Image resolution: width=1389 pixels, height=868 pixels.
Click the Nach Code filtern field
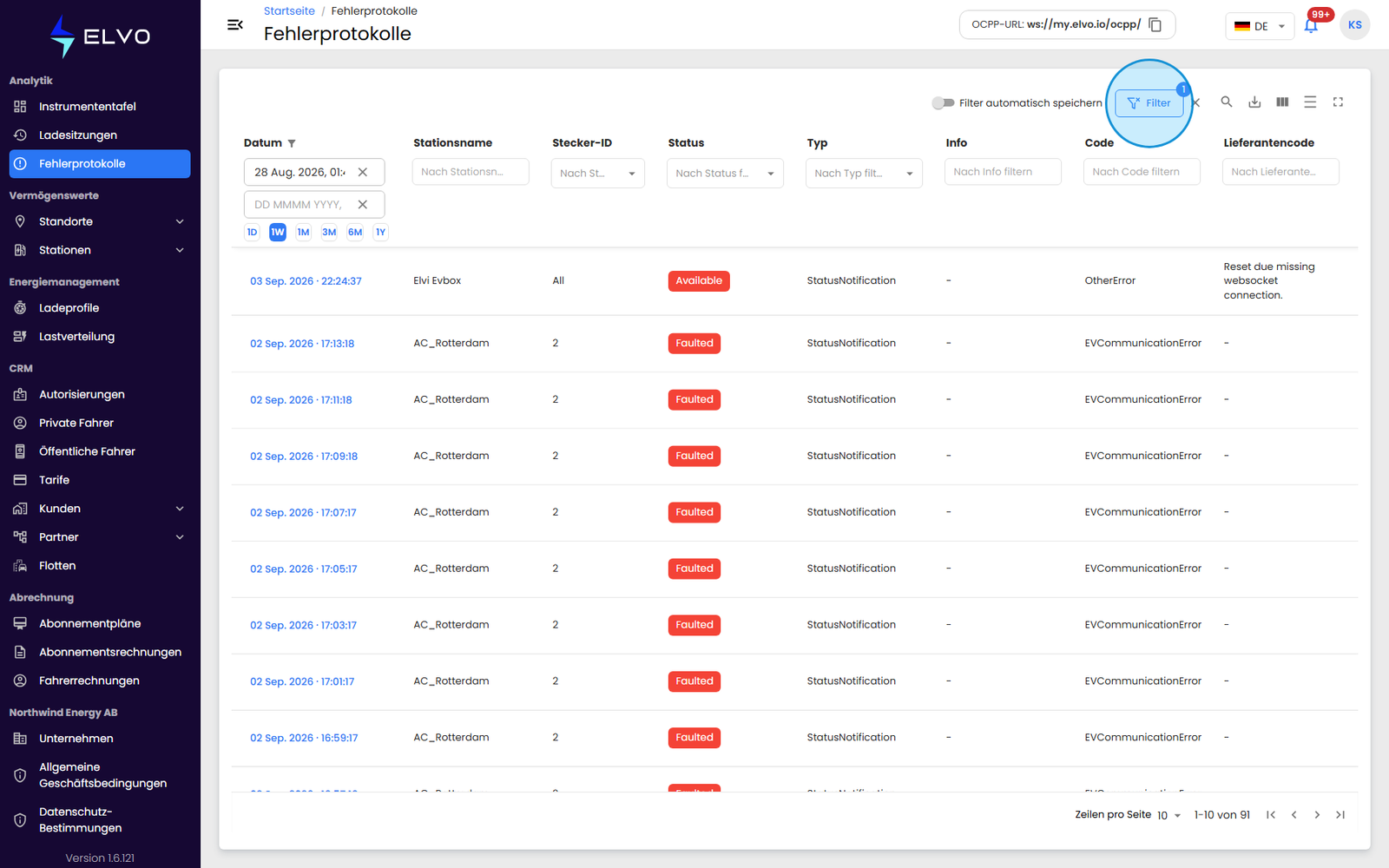point(1142,172)
